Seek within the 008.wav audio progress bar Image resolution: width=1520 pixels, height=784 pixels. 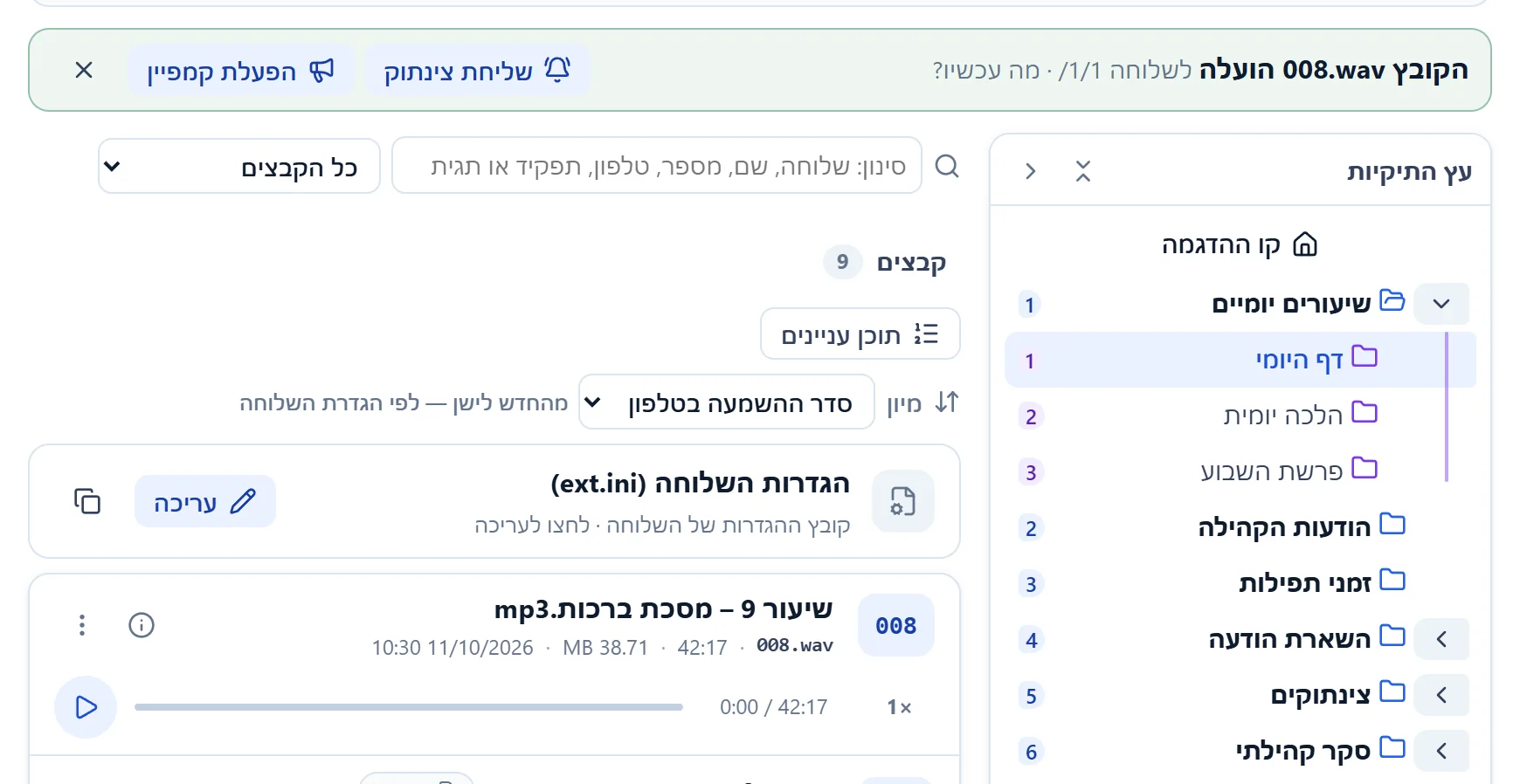pos(409,707)
